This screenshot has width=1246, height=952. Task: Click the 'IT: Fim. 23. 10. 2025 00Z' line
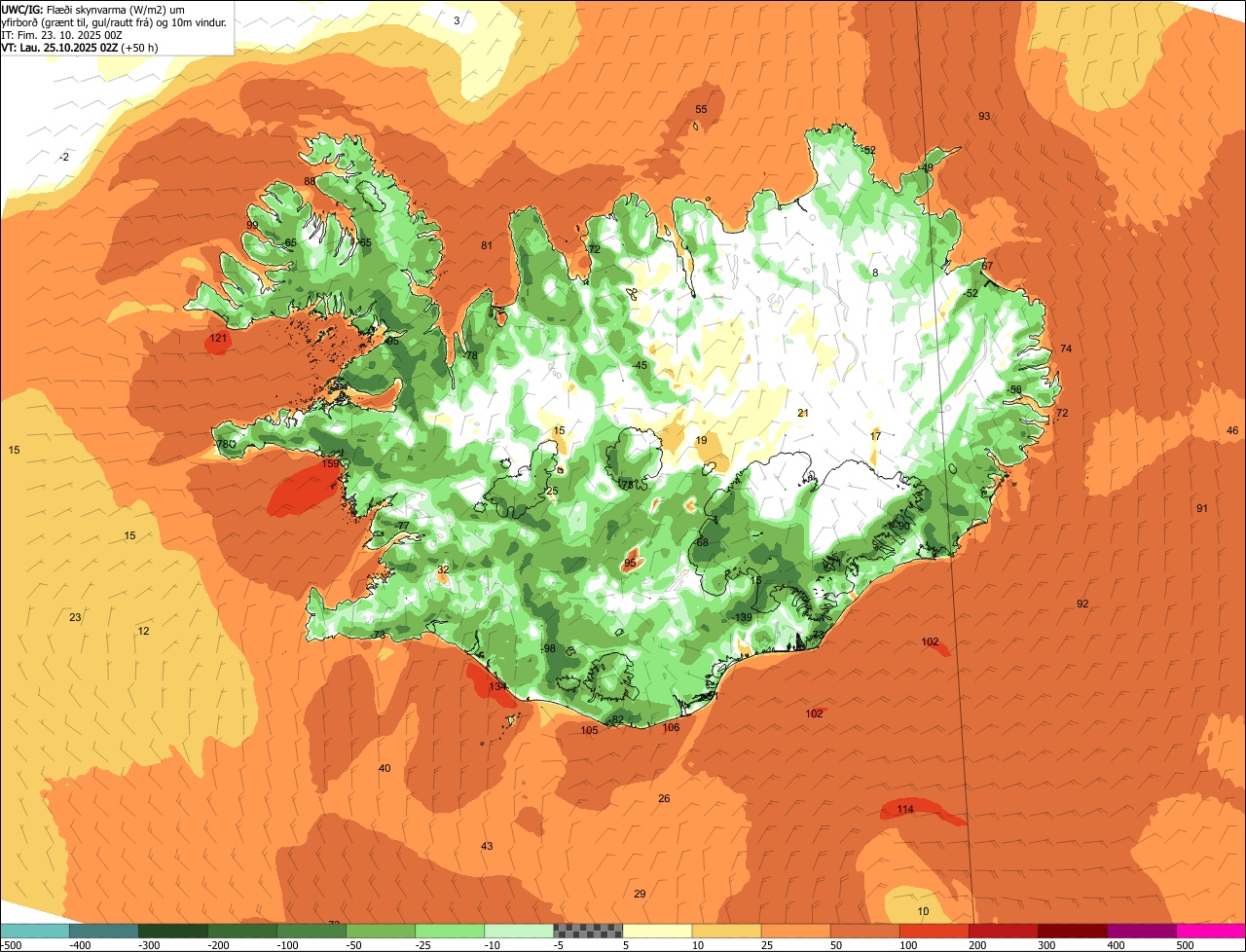62,35
